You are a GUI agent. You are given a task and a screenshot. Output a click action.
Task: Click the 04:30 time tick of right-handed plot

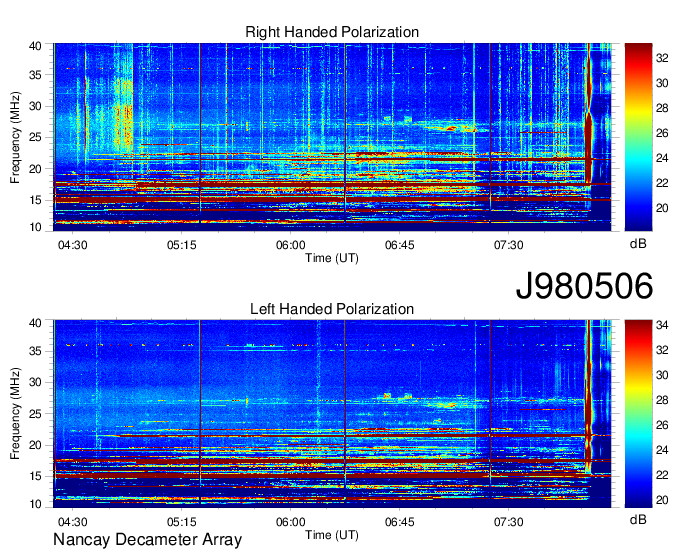click(72, 245)
